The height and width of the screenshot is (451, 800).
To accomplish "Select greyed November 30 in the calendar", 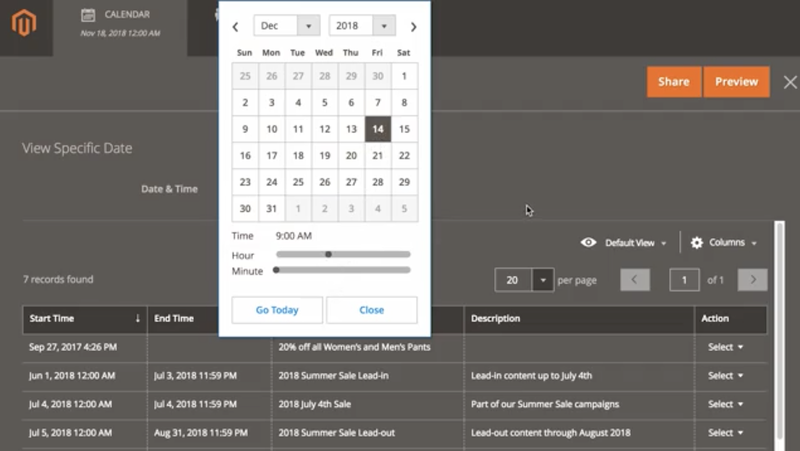I will 378,76.
